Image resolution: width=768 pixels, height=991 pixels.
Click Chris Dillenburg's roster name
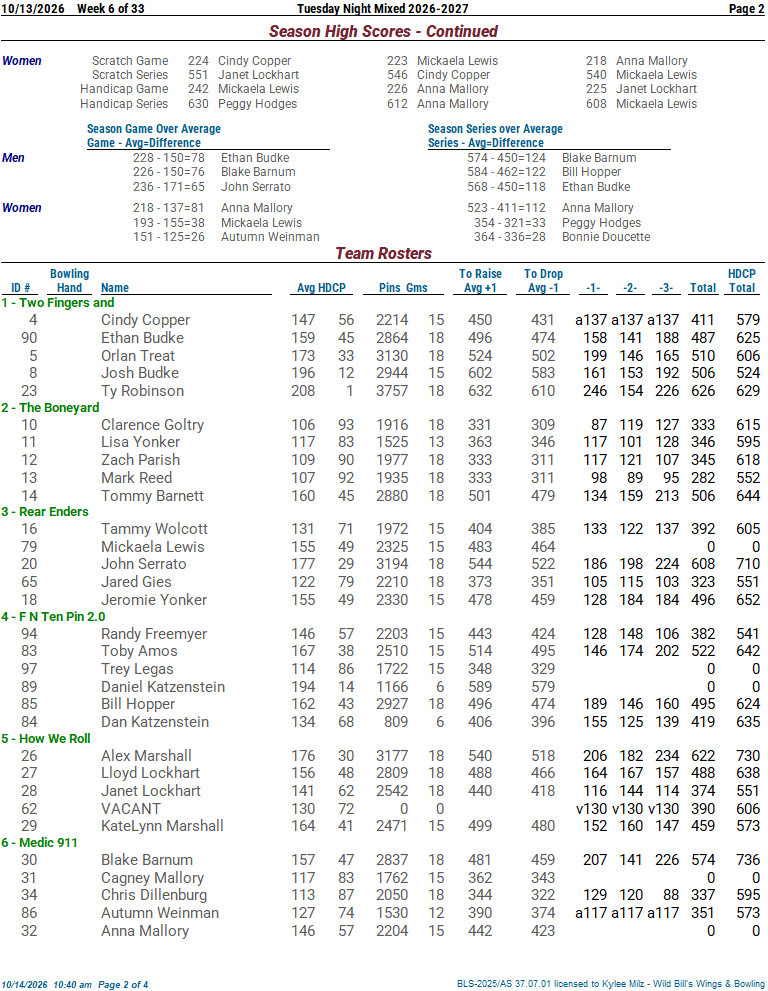[154, 896]
